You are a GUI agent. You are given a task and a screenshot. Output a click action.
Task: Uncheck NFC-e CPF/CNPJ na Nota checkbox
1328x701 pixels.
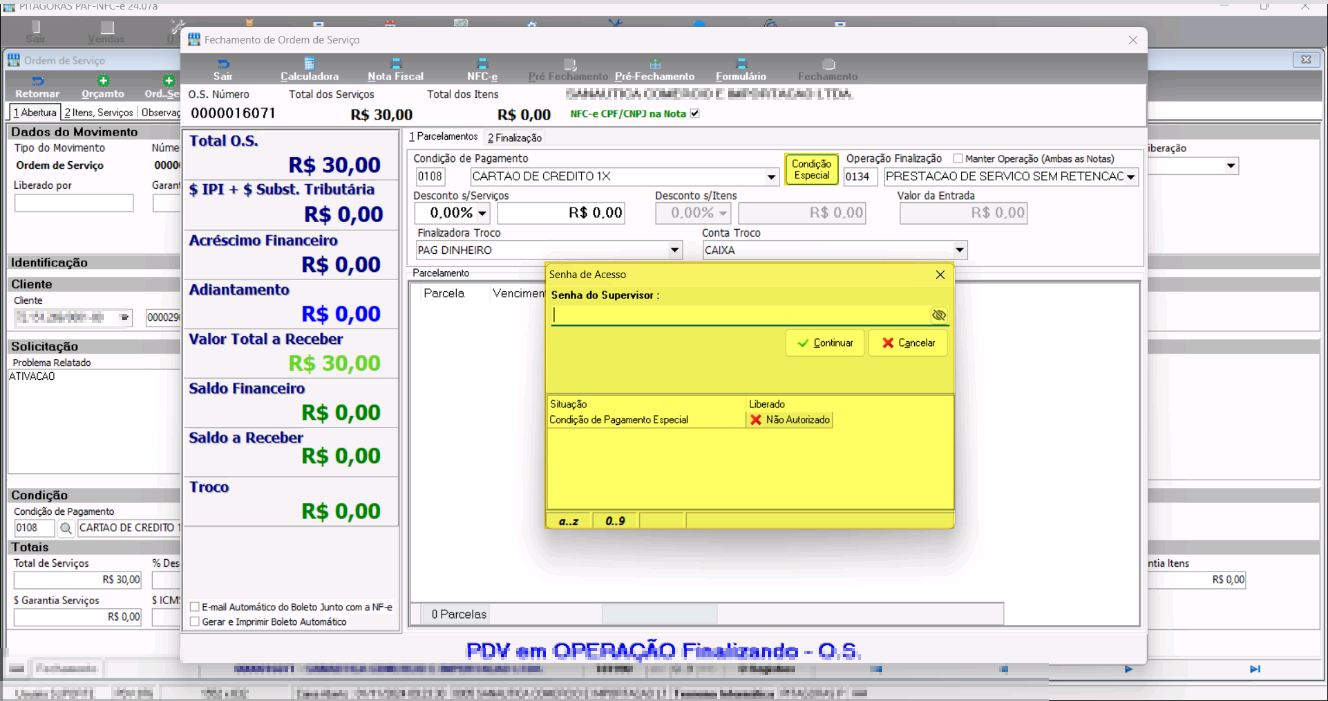[x=695, y=114]
